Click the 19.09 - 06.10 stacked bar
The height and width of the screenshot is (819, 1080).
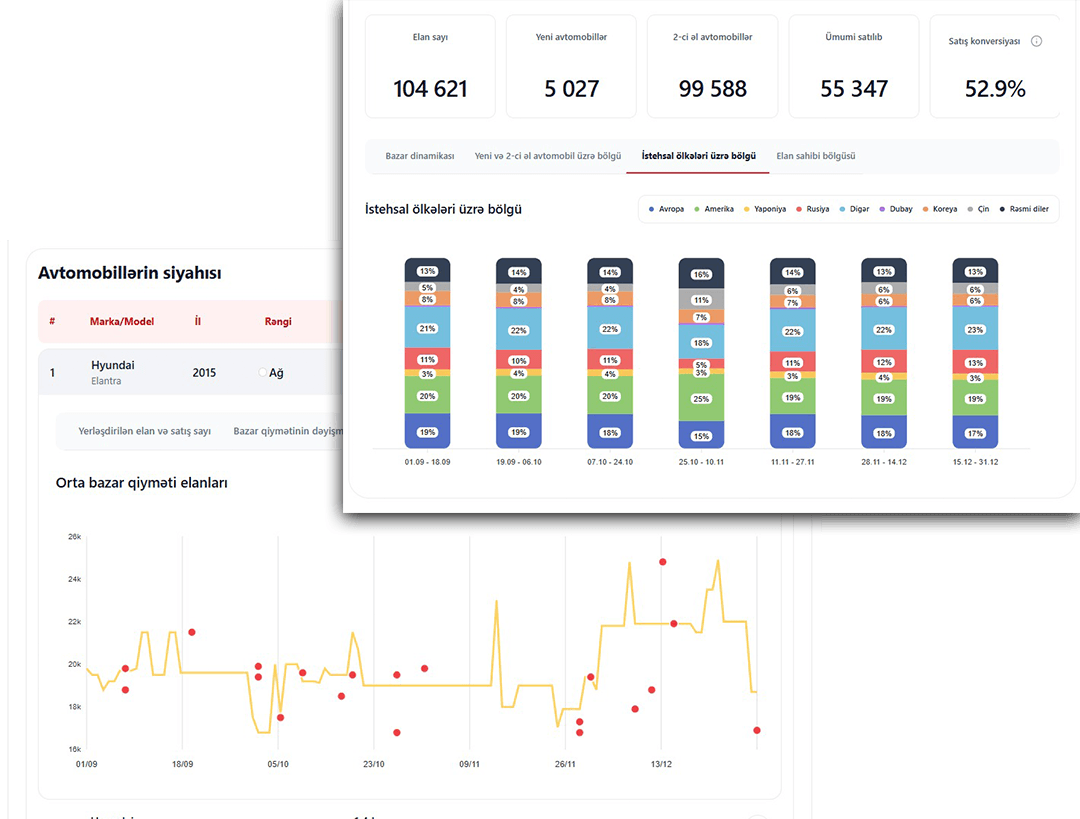pyautogui.click(x=519, y=353)
